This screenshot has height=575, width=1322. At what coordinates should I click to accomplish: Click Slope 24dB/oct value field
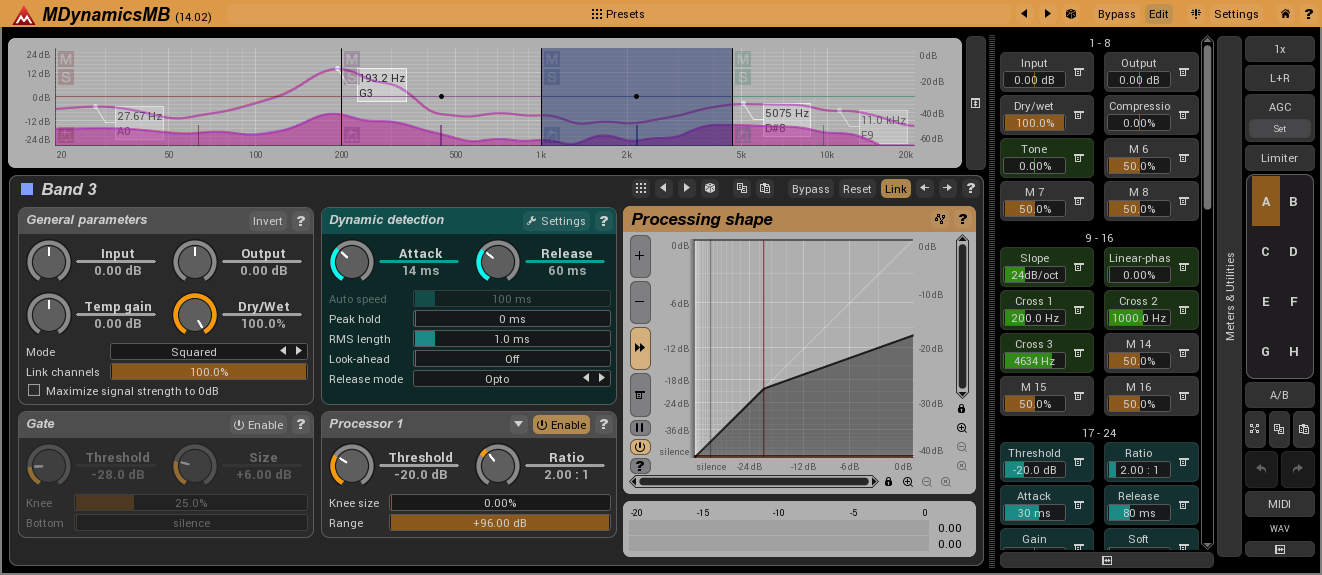click(1034, 275)
